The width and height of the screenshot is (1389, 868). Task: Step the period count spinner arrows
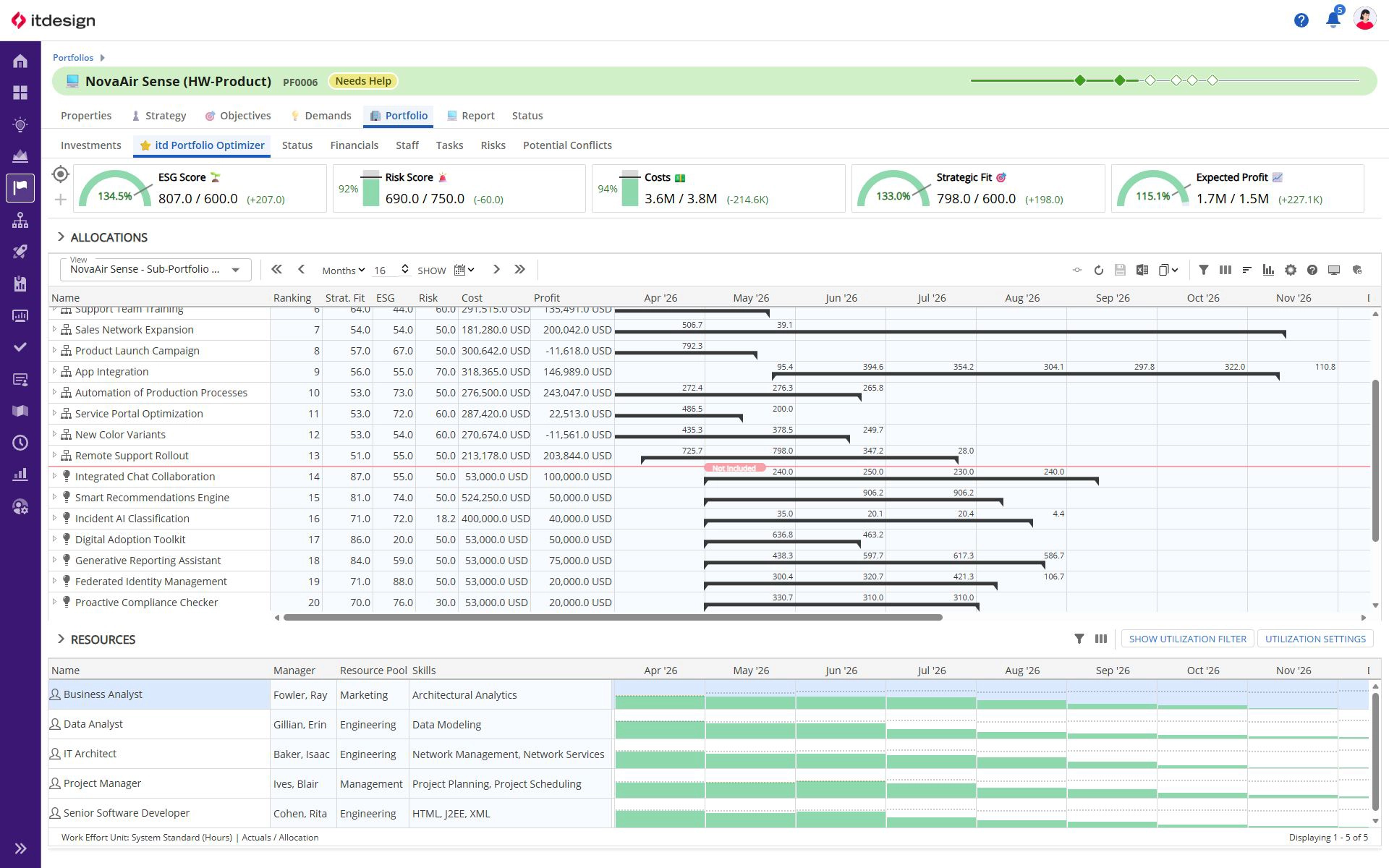(405, 270)
